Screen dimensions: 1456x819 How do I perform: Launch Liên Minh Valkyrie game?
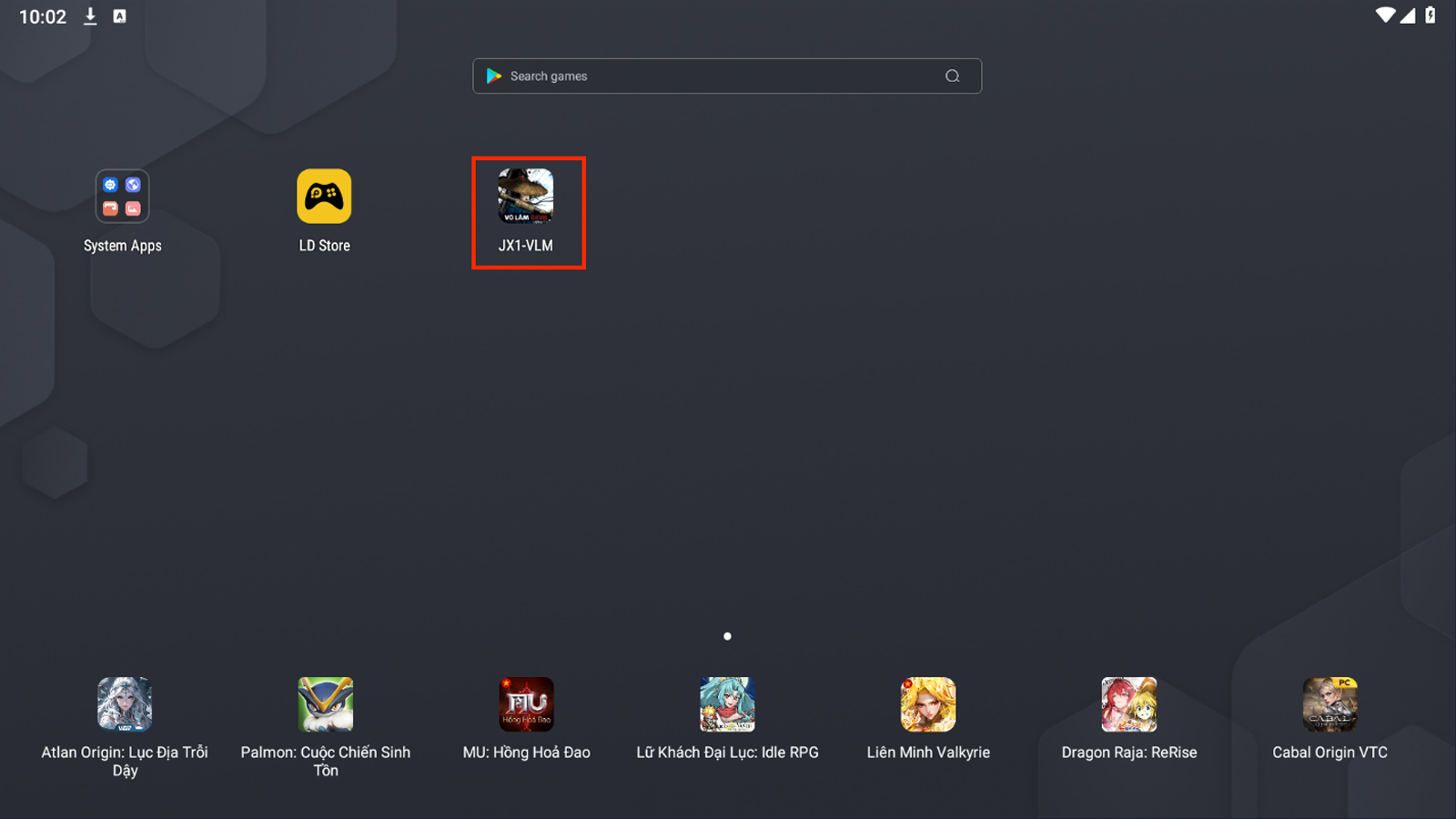[x=928, y=704]
